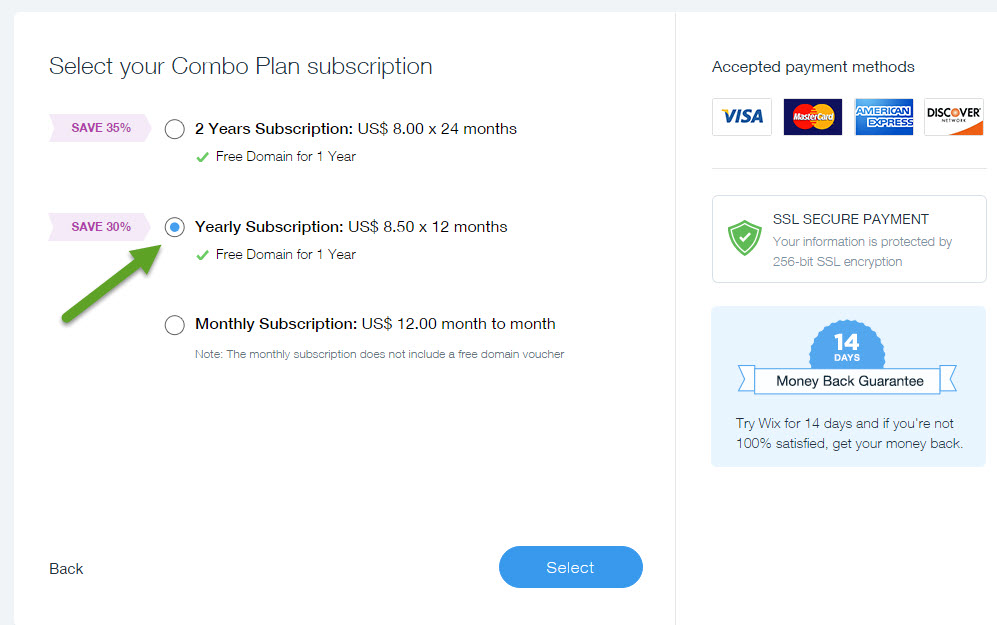Image resolution: width=997 pixels, height=625 pixels.
Task: Click the MasterCard payment logo
Action: click(x=813, y=117)
